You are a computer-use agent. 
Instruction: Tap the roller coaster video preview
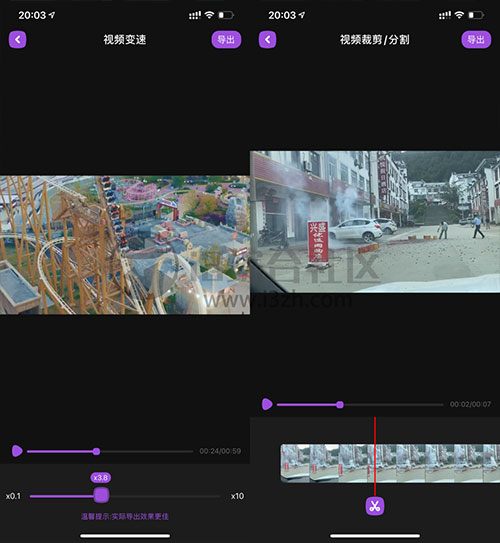point(125,245)
